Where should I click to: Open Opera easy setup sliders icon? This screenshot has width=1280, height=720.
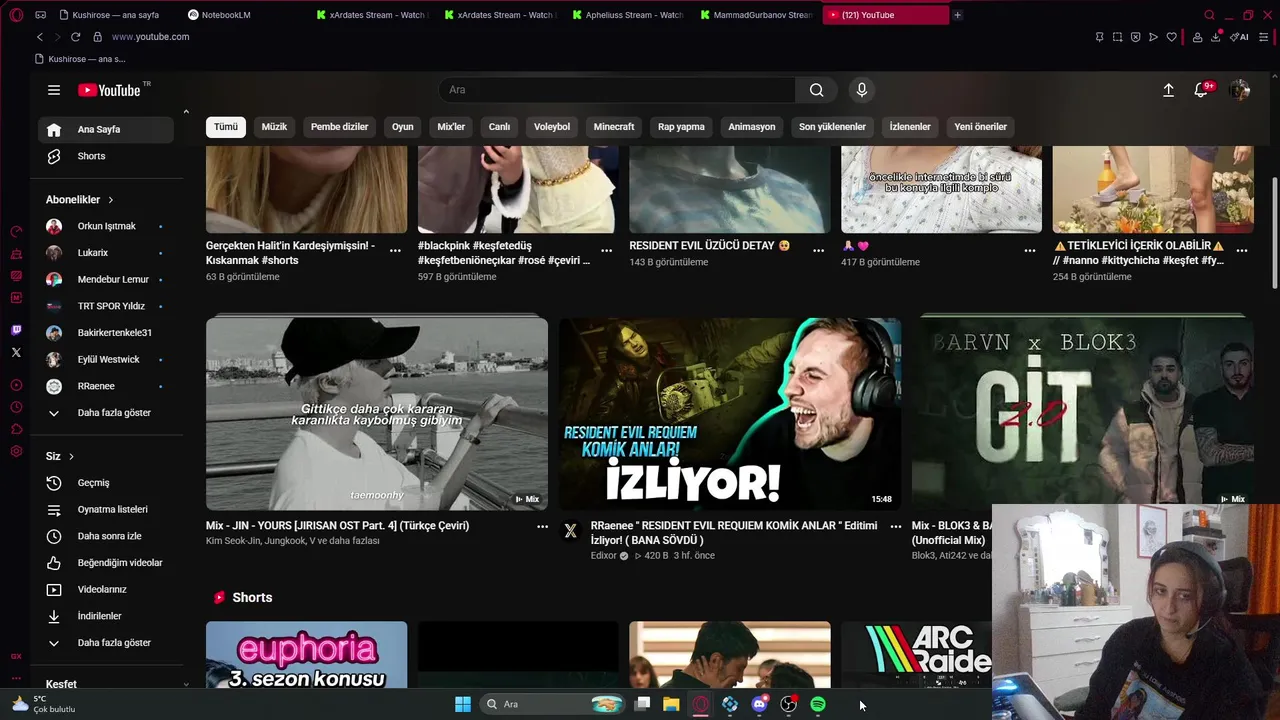point(1265,37)
